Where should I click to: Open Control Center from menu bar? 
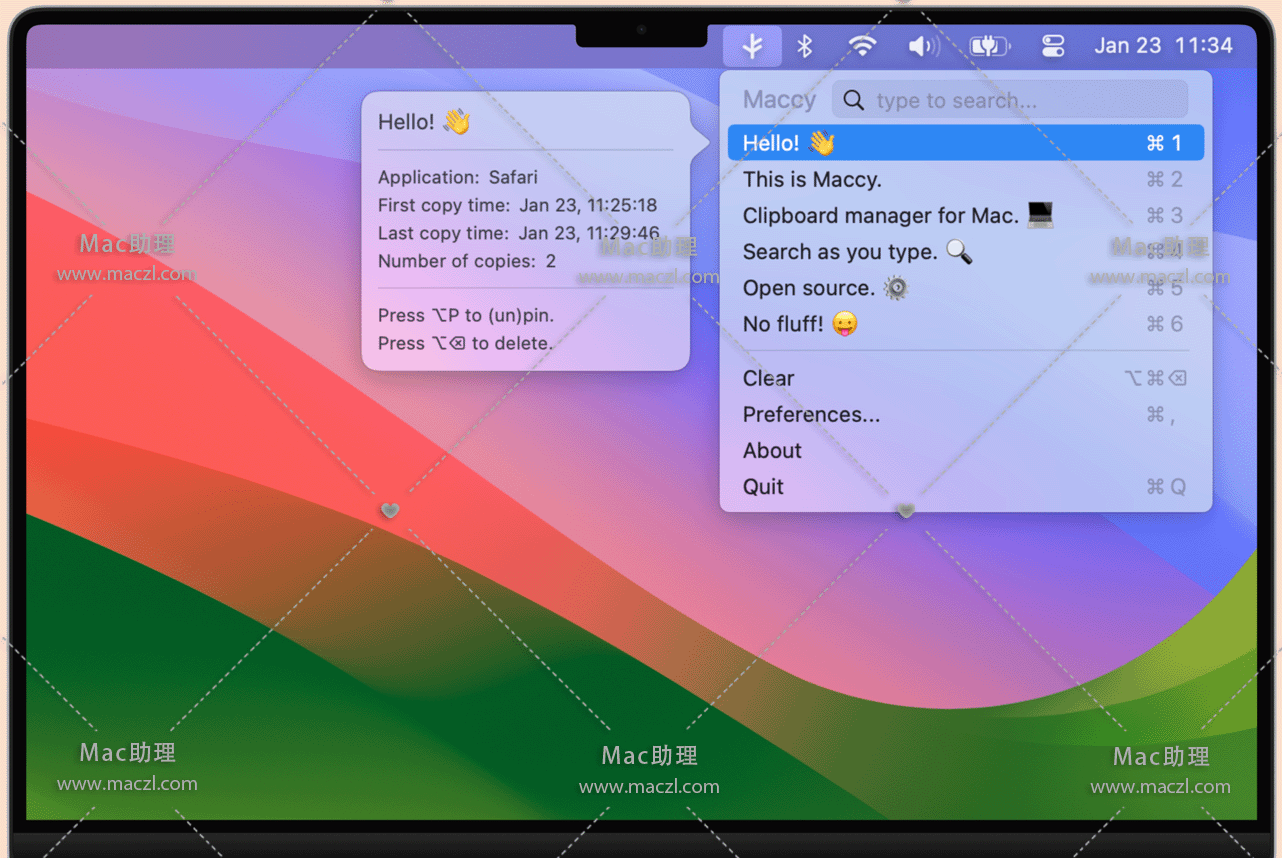click(x=1053, y=46)
